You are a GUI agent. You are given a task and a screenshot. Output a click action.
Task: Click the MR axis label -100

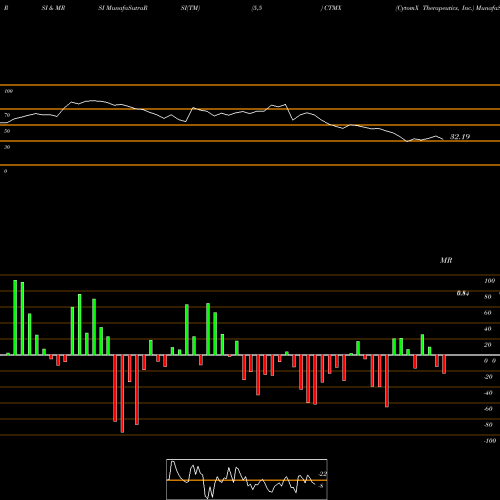pyautogui.click(x=490, y=441)
